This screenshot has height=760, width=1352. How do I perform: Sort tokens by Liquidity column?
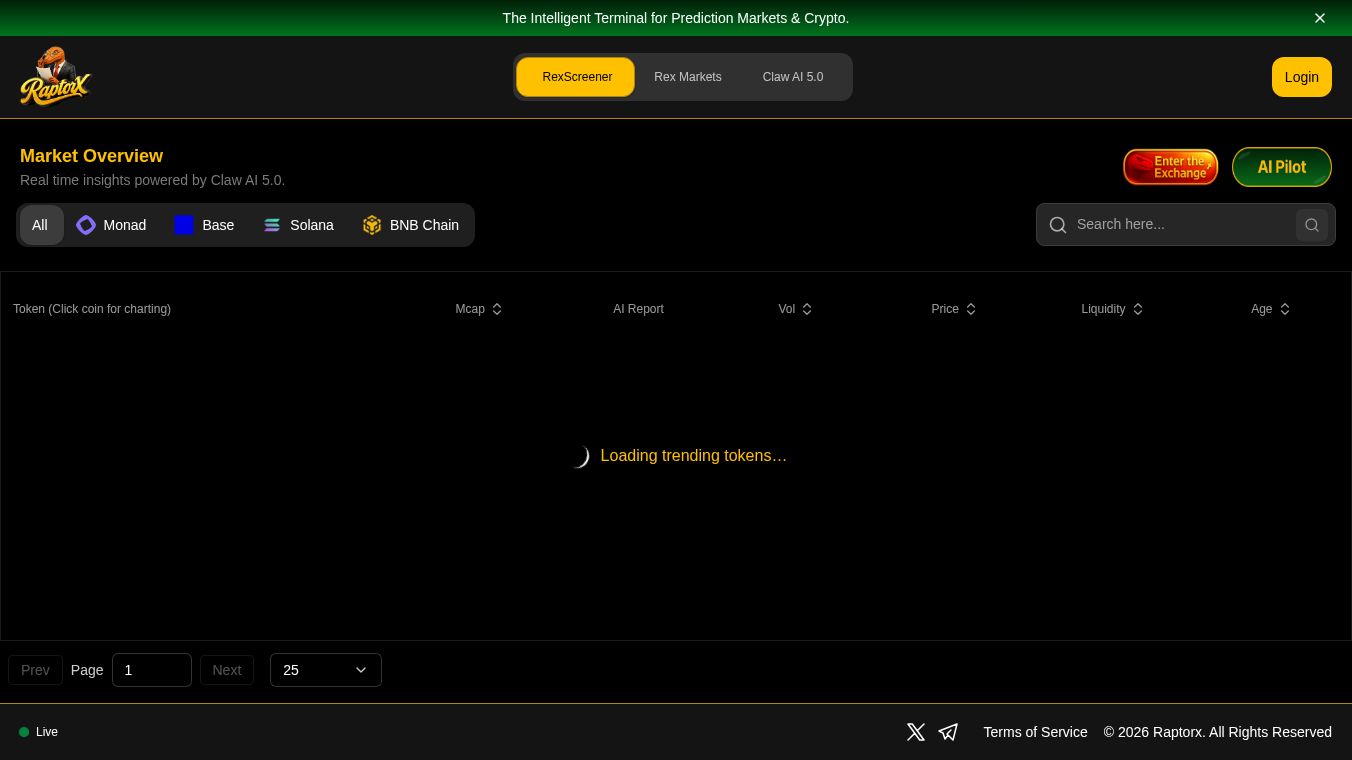coord(1112,309)
